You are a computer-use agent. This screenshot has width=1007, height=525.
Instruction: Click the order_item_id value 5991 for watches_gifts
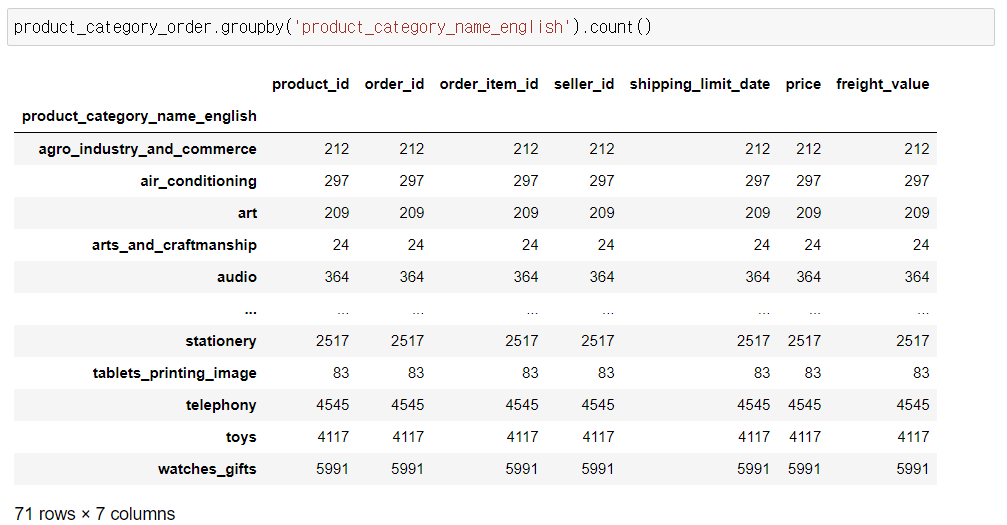coord(521,469)
